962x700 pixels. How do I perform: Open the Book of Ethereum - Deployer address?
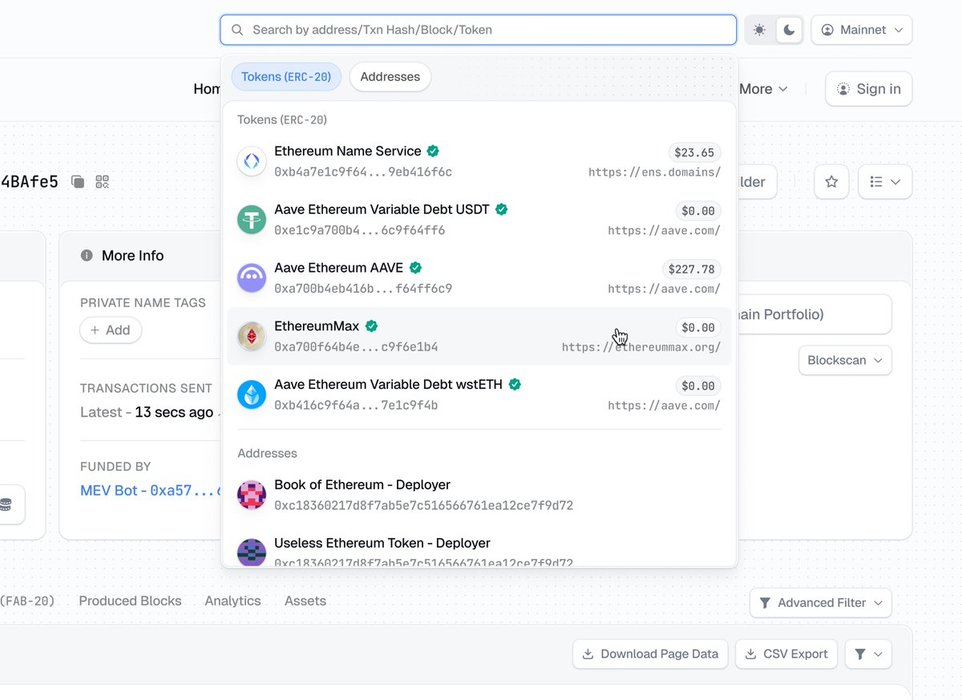point(479,495)
